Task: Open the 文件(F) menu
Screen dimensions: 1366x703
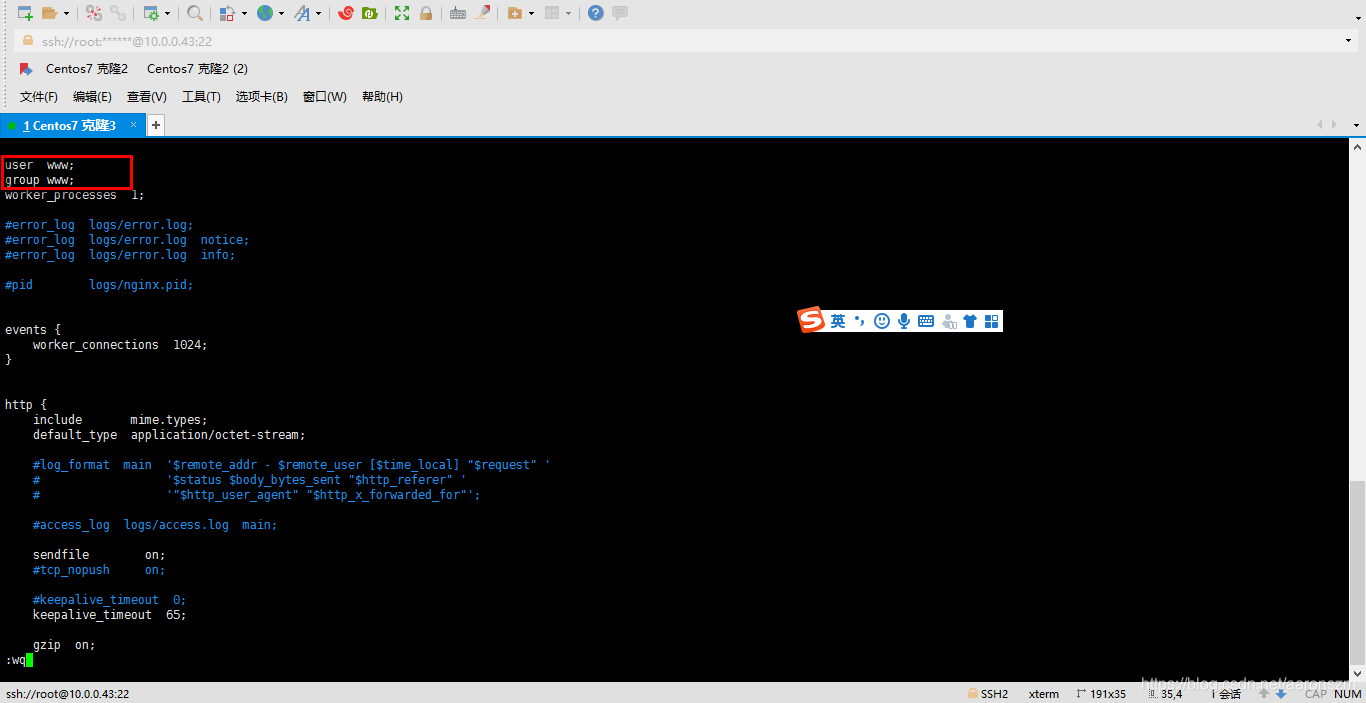Action: (39, 97)
